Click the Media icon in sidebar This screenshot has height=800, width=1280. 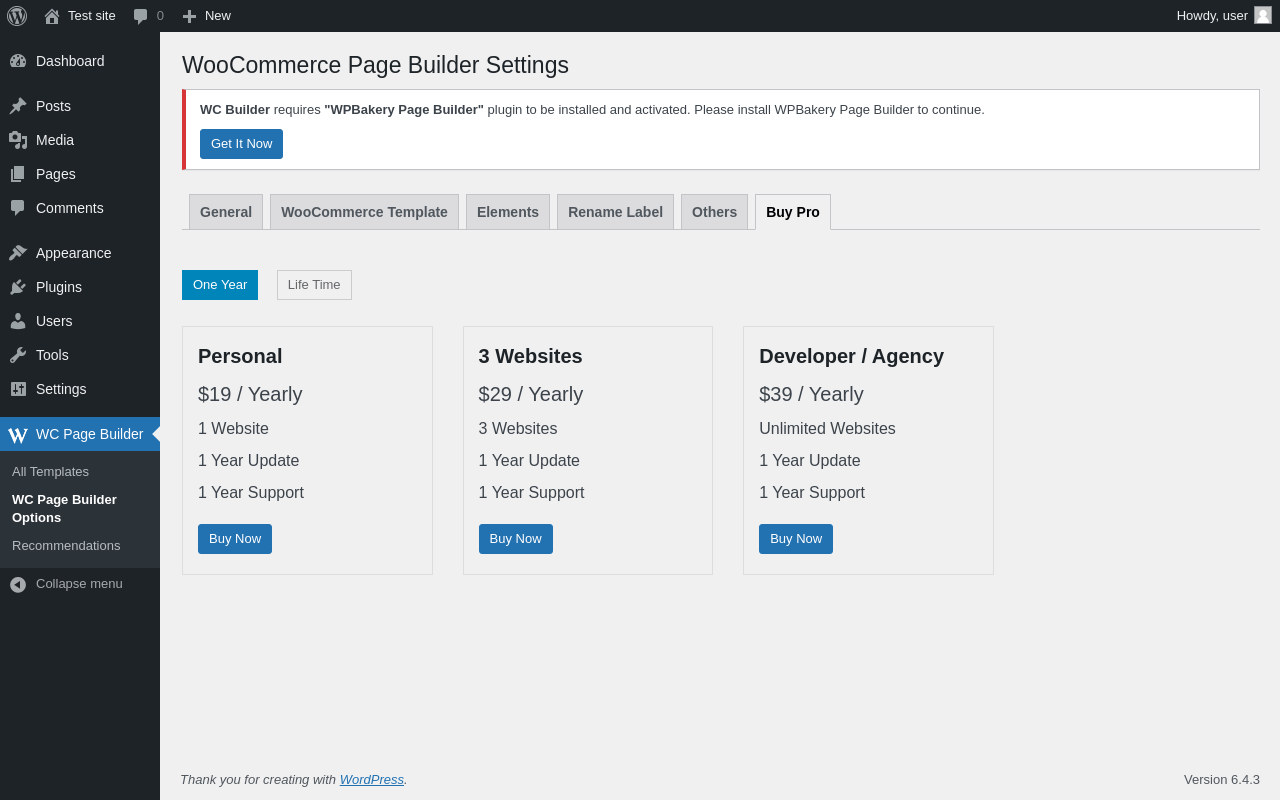[x=18, y=140]
